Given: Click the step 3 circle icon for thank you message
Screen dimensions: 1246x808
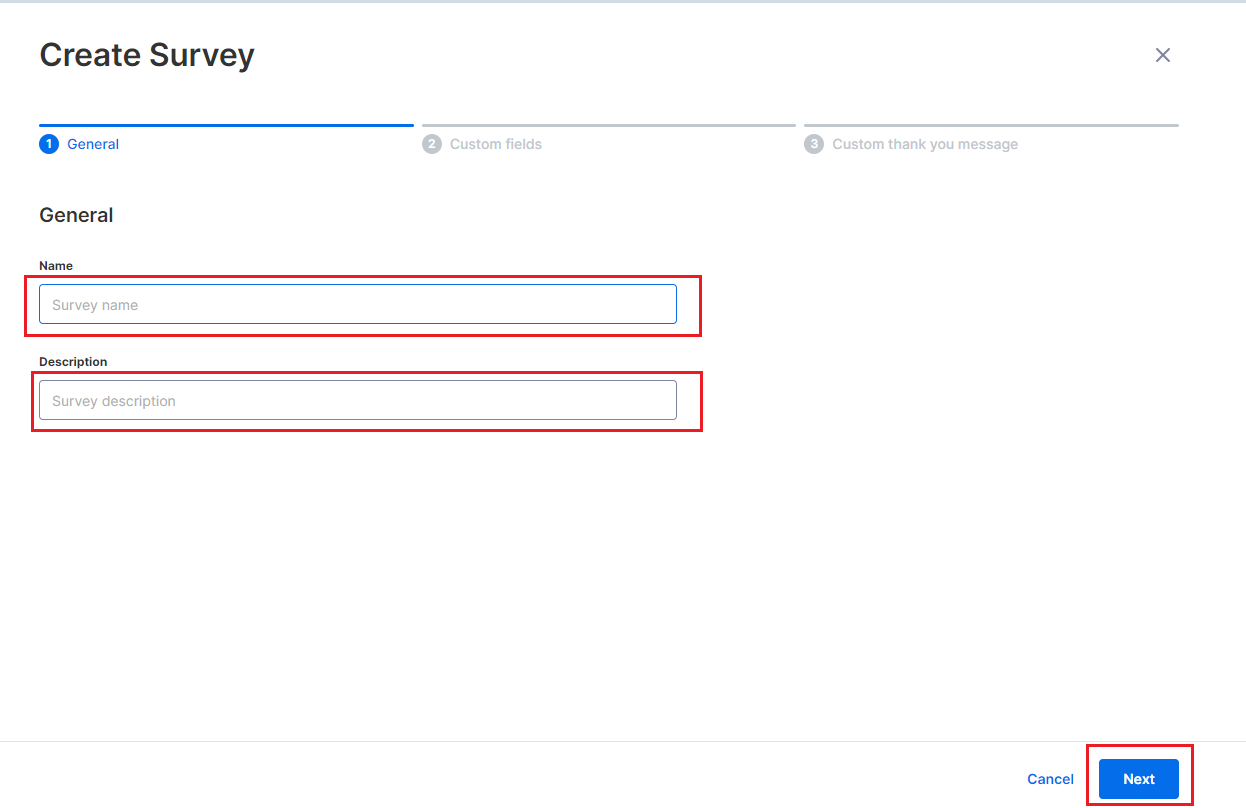Looking at the screenshot, I should point(814,144).
